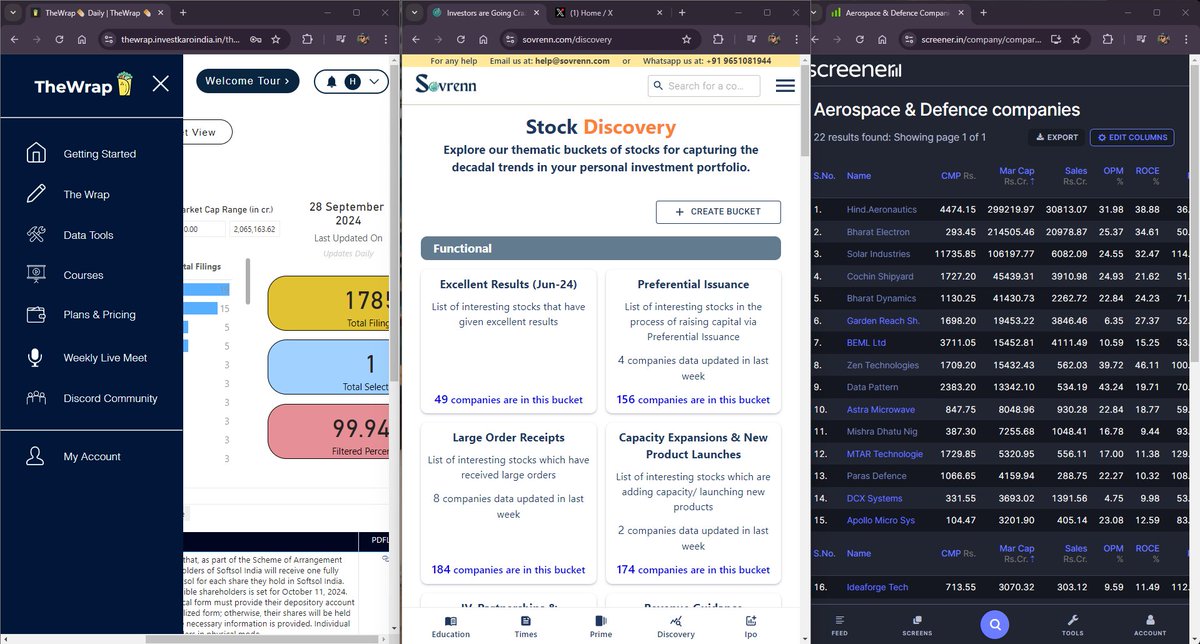
Task: Click the EXPORT button in Screener
Action: coord(1056,137)
